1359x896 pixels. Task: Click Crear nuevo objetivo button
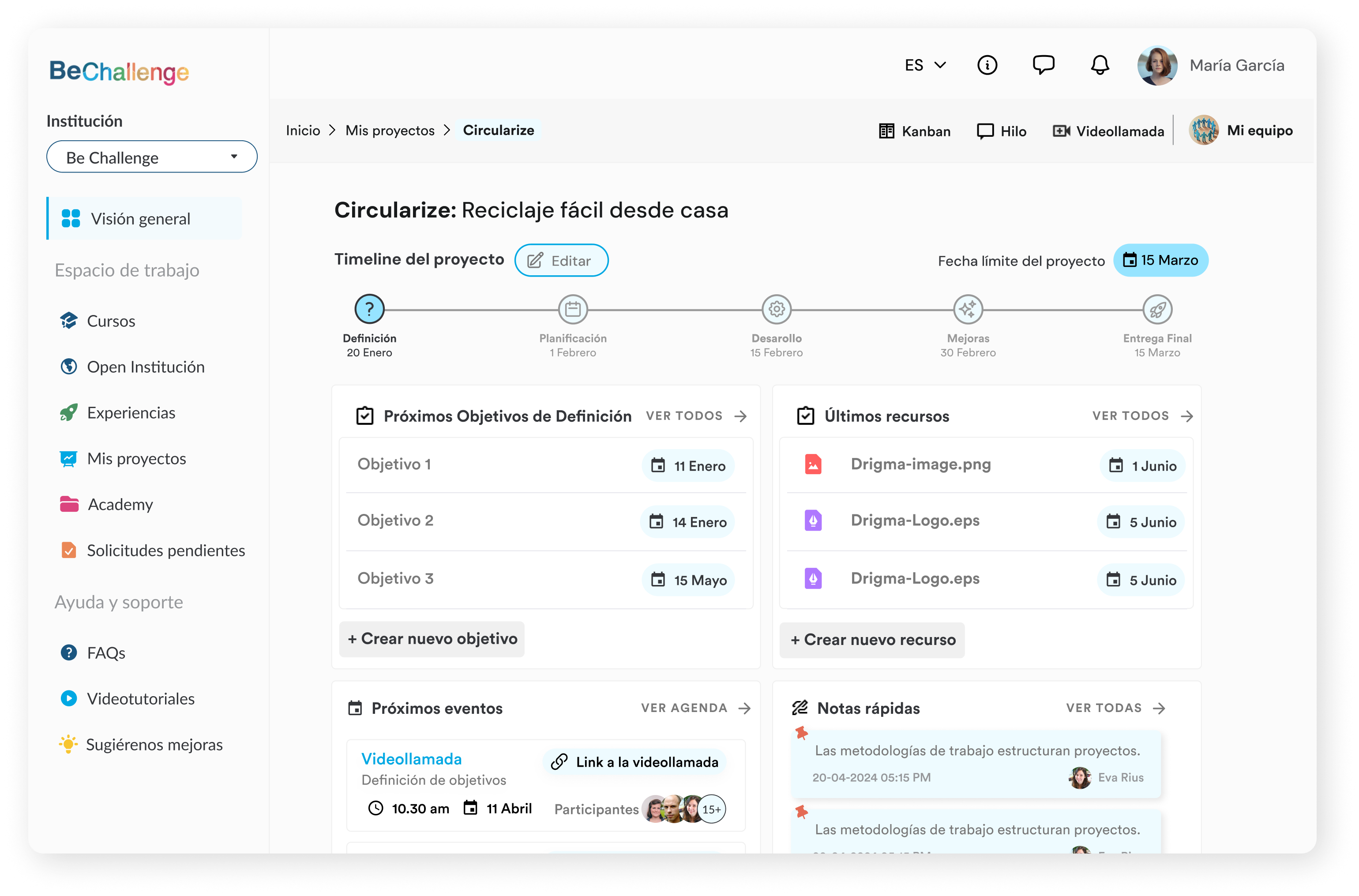tap(432, 639)
